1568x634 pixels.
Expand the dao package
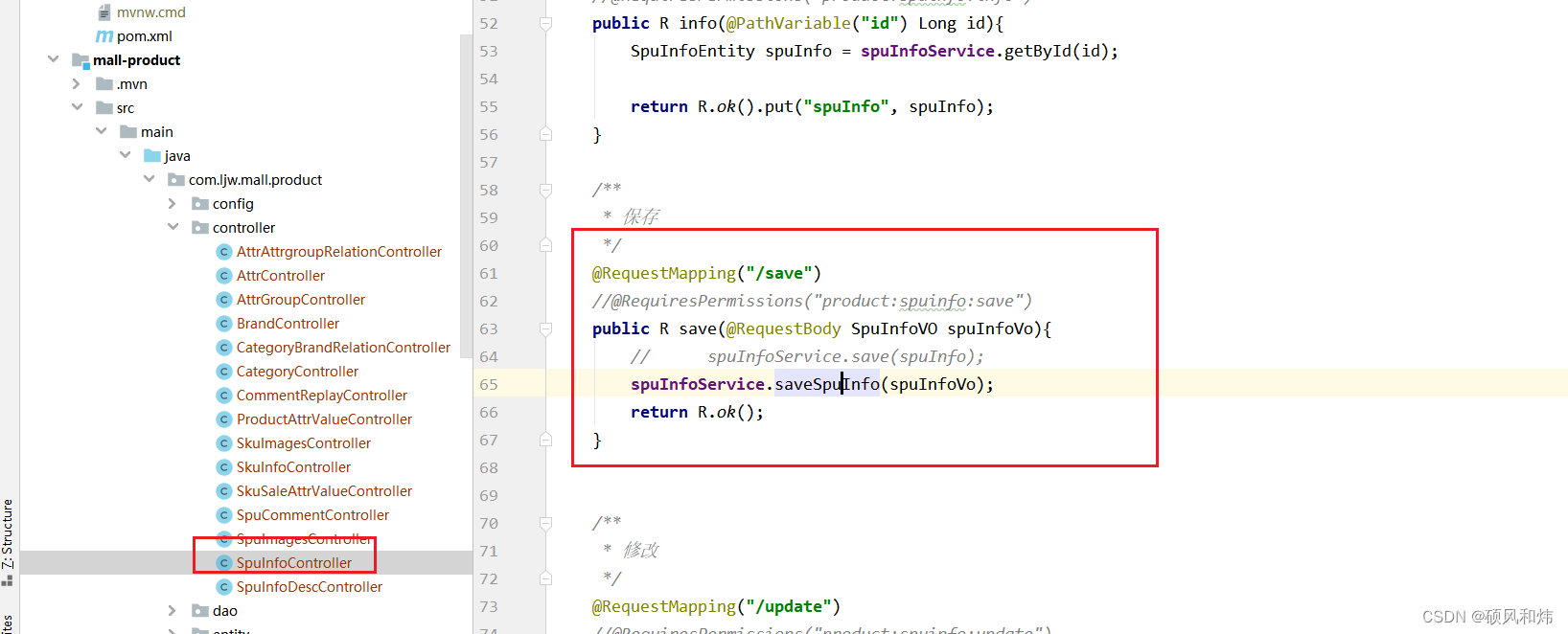(x=173, y=610)
